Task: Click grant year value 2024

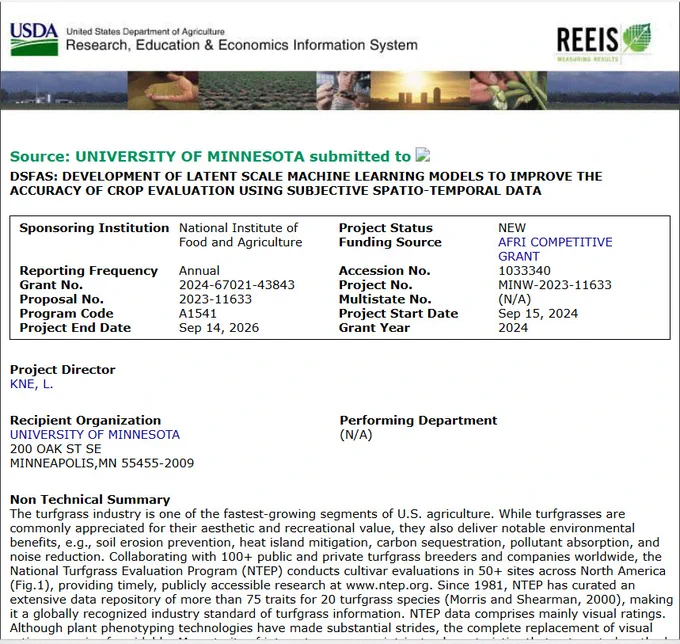Action: [x=513, y=328]
